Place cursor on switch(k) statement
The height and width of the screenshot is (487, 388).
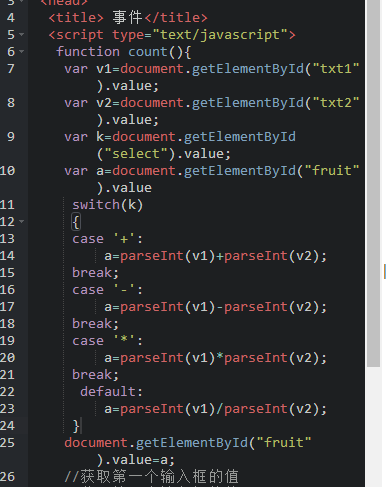108,205
